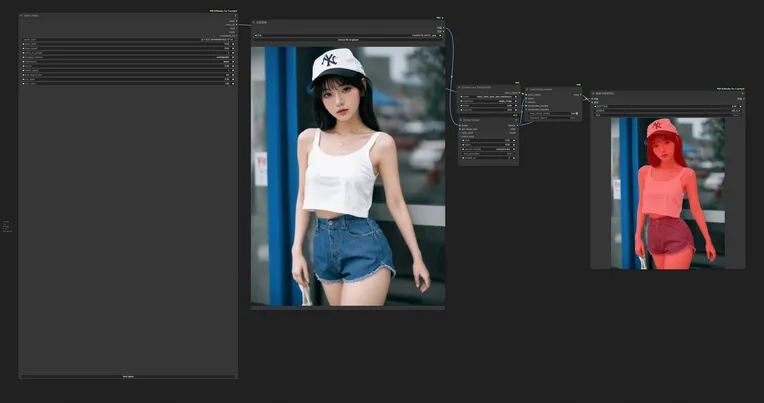Click the first value widget in the red-mask preview node

[x=667, y=106]
